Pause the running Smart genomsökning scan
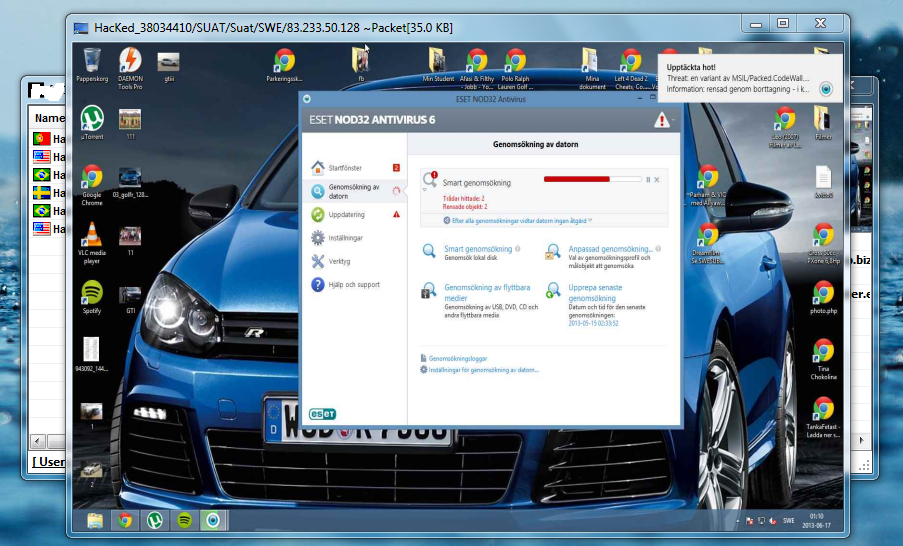 click(648, 180)
